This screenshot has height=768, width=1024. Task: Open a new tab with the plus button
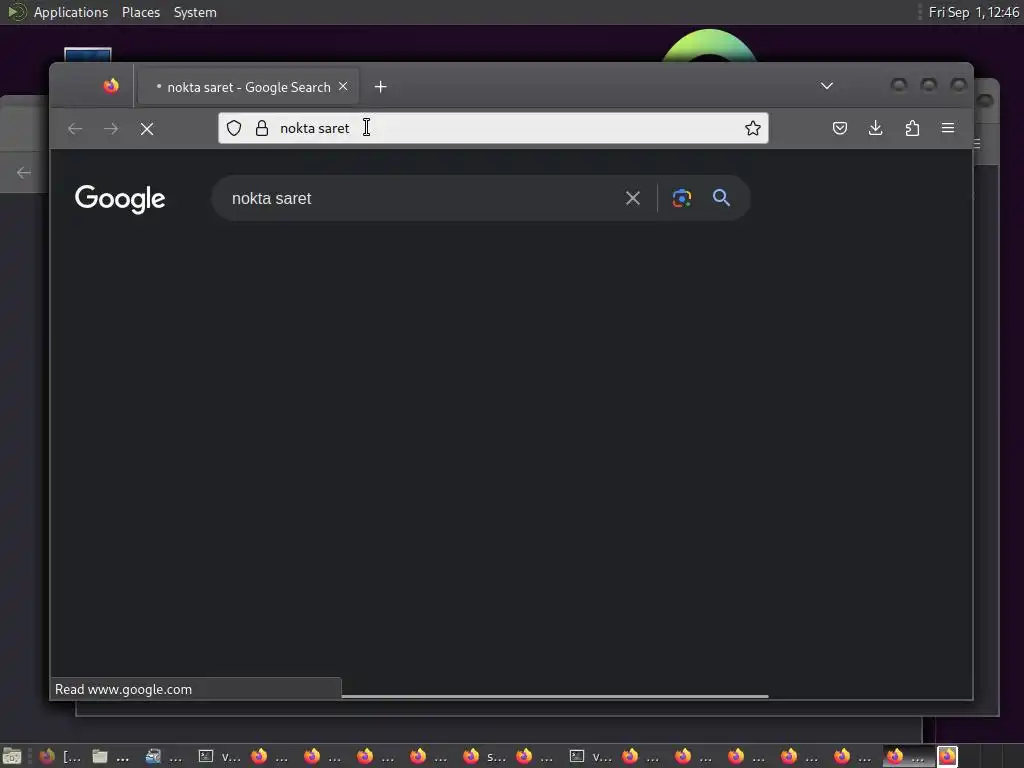pos(380,86)
